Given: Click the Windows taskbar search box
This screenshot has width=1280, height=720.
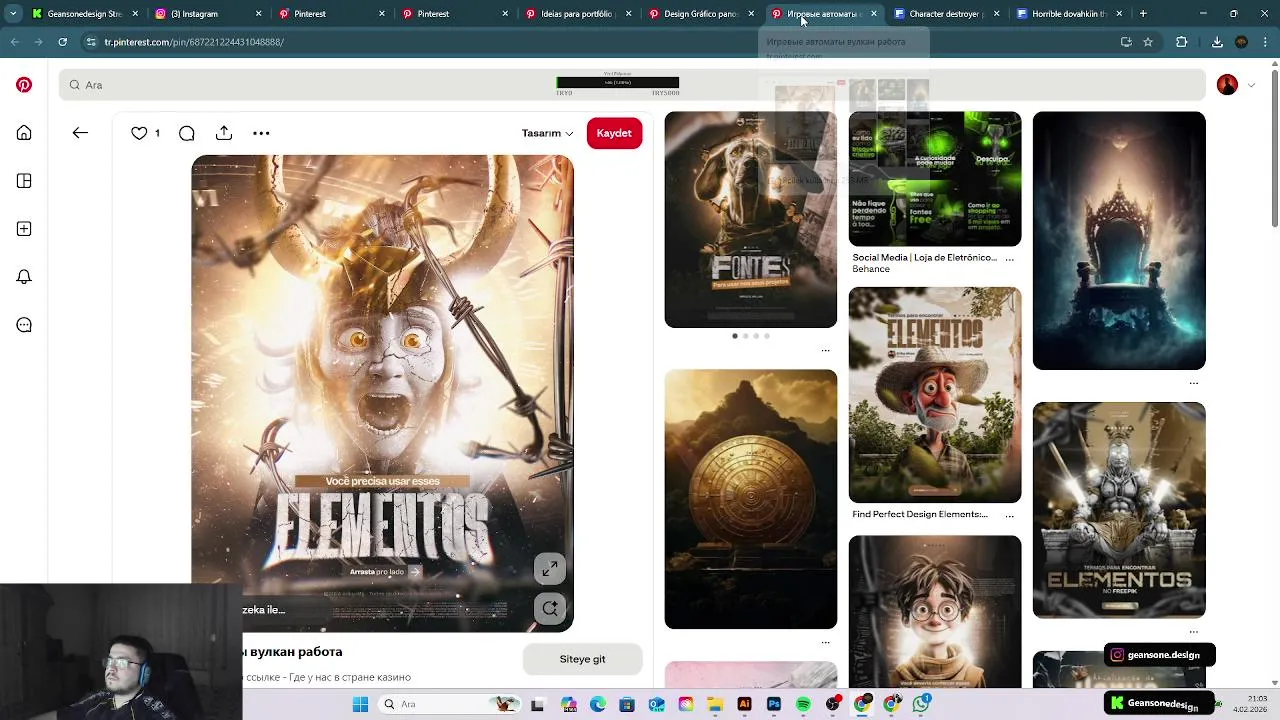Looking at the screenshot, I should 450,704.
